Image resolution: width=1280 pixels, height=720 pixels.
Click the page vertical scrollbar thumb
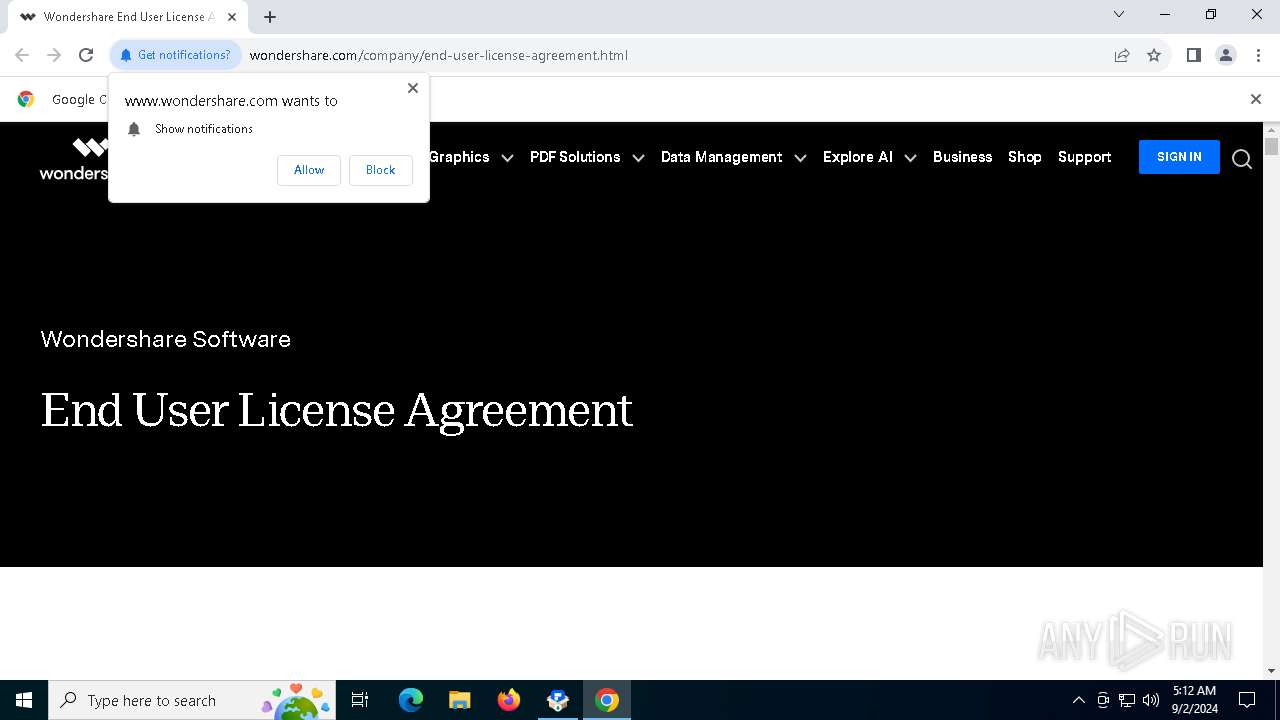point(1271,147)
